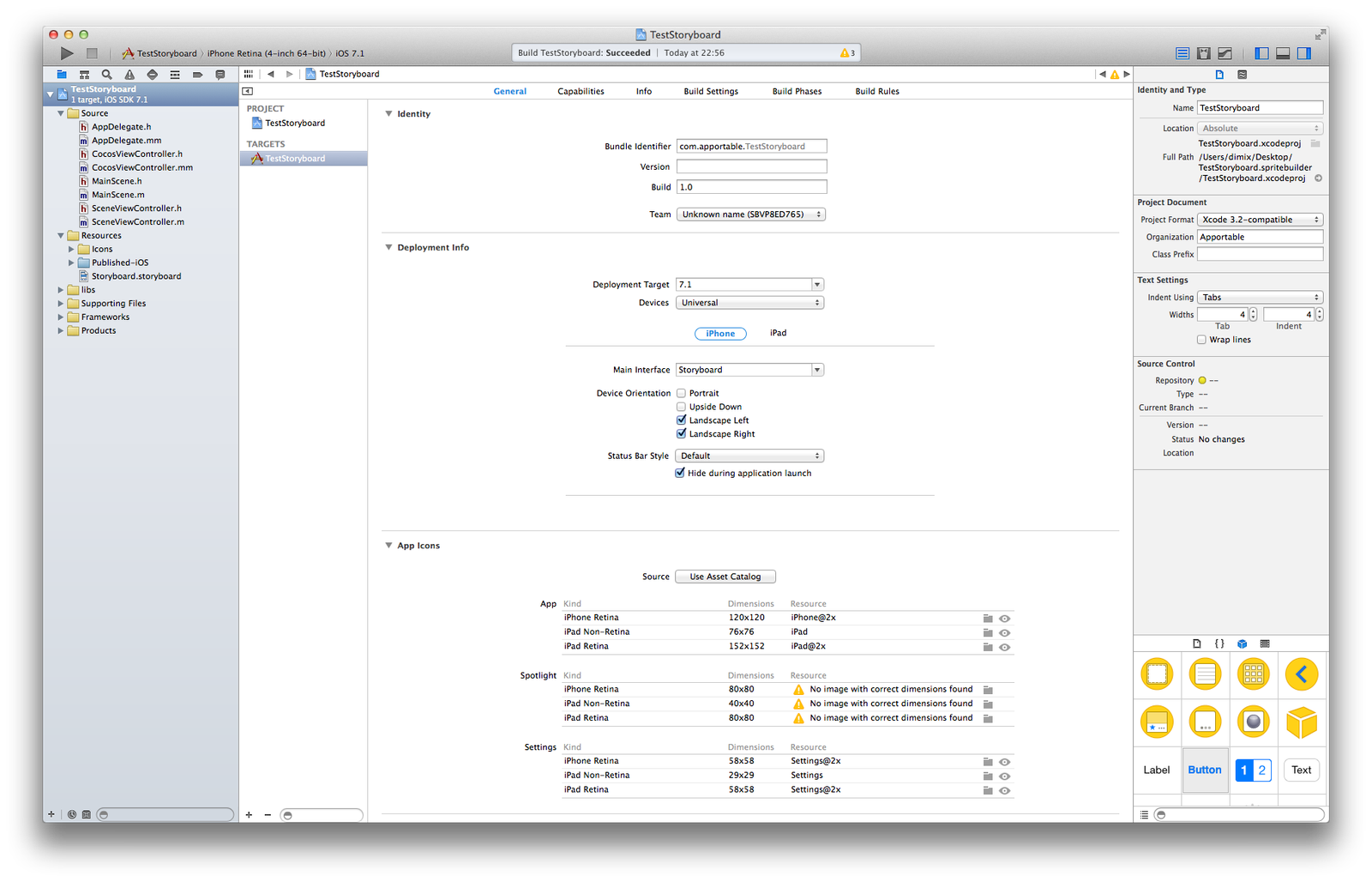The width and height of the screenshot is (1372, 882).
Task: Switch to the Build Rules tab
Action: tap(877, 91)
